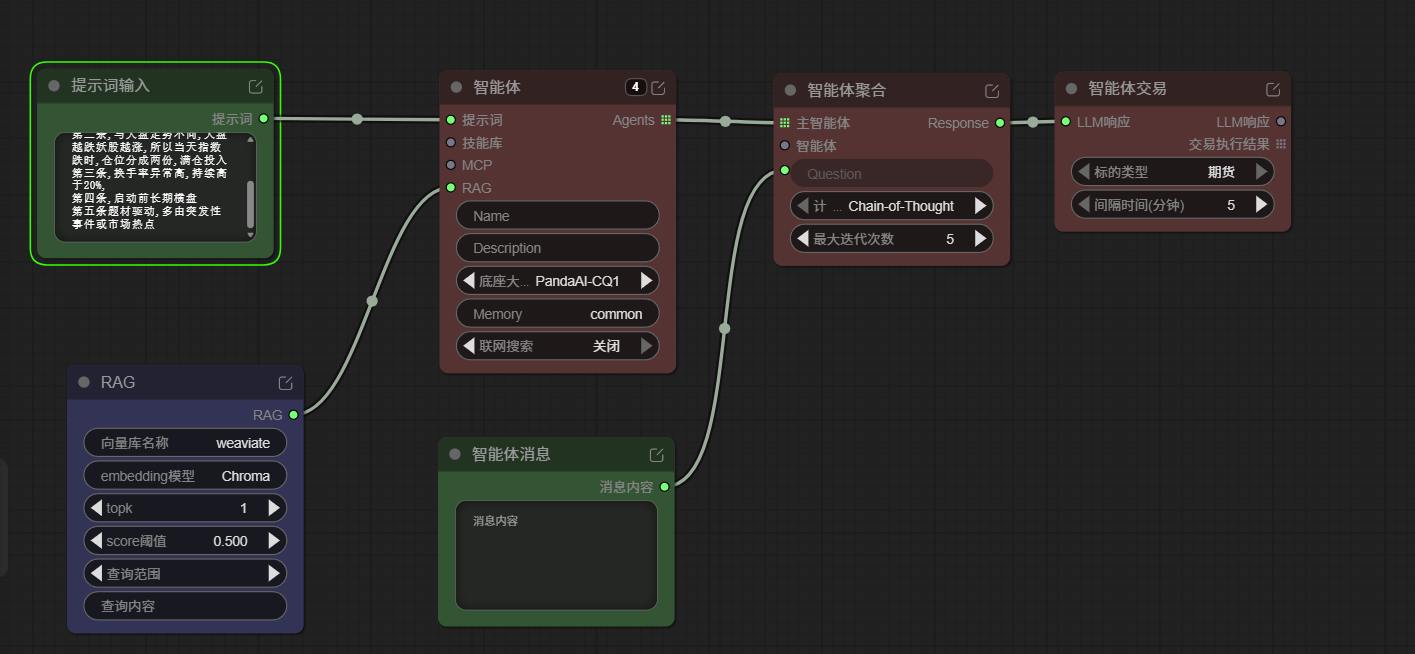
Task: Click the green Agents grid handle on 智能体 node
Action: tap(668, 119)
